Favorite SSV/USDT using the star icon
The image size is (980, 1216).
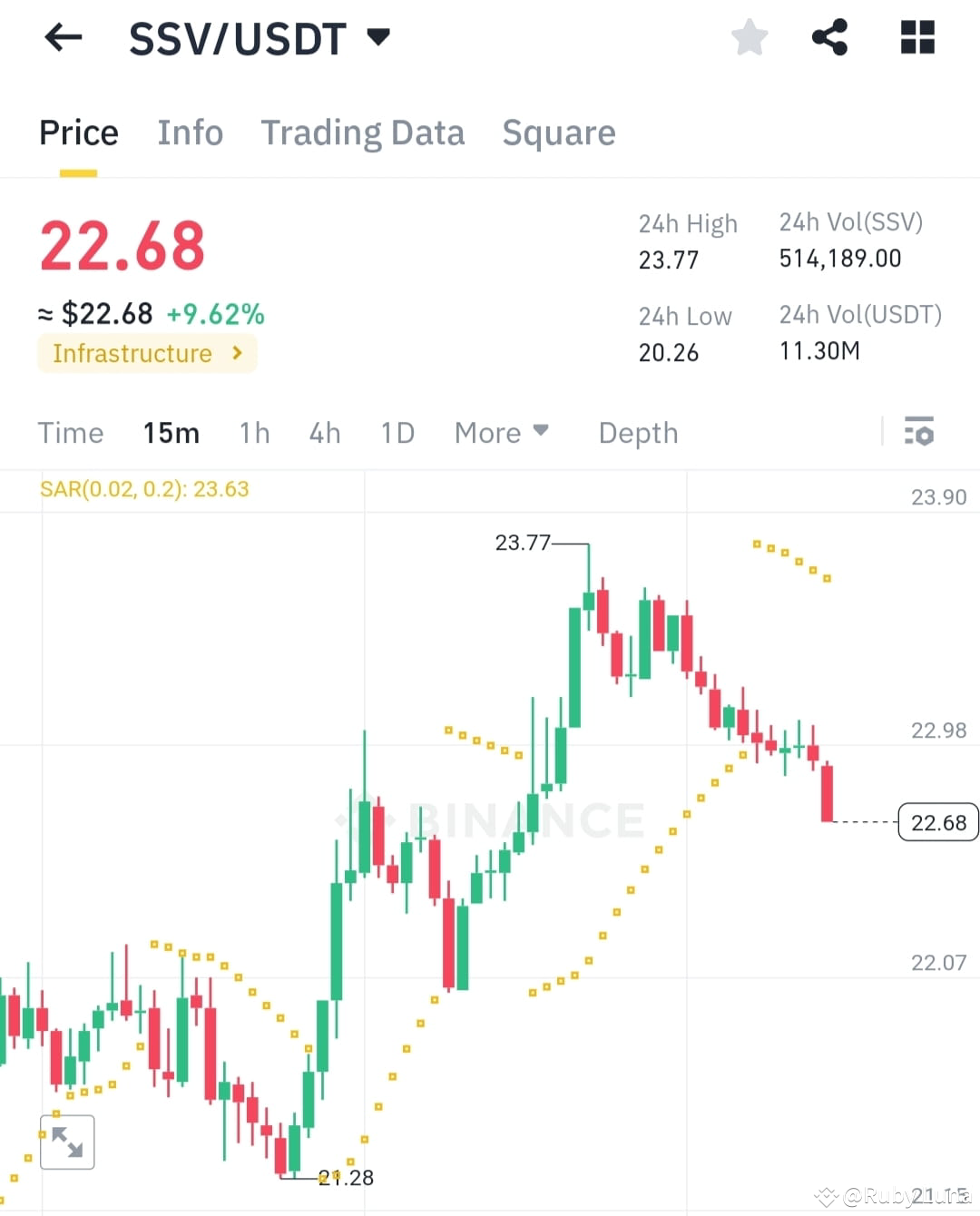coord(749,37)
